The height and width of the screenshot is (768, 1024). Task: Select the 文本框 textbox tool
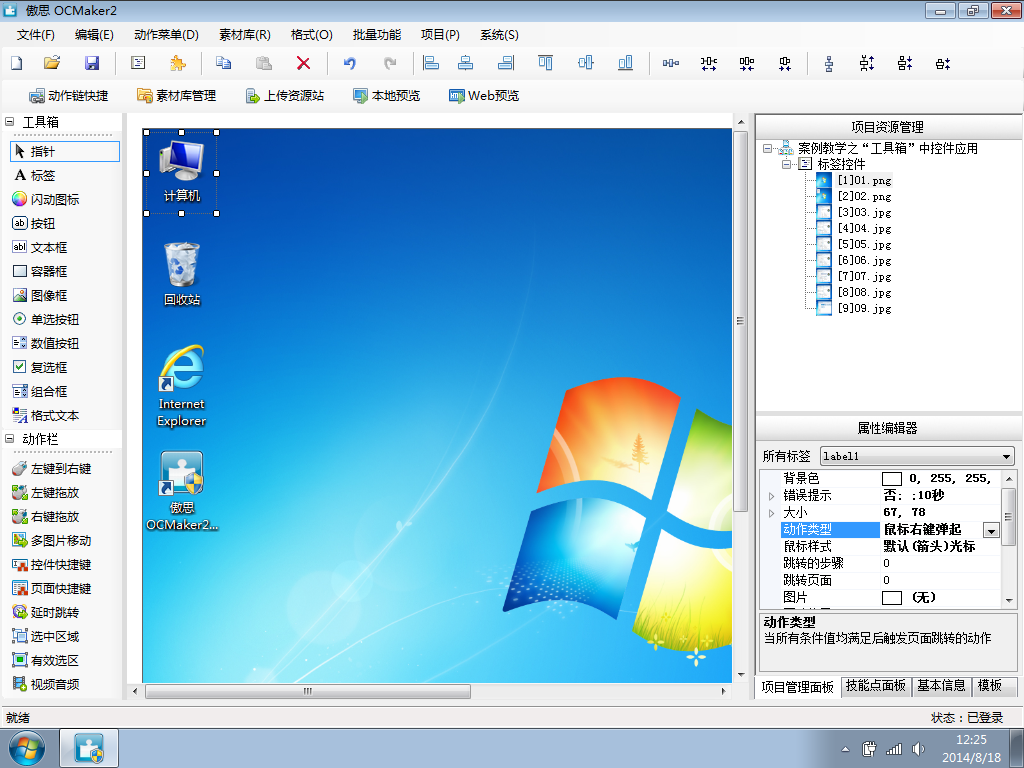[40, 248]
